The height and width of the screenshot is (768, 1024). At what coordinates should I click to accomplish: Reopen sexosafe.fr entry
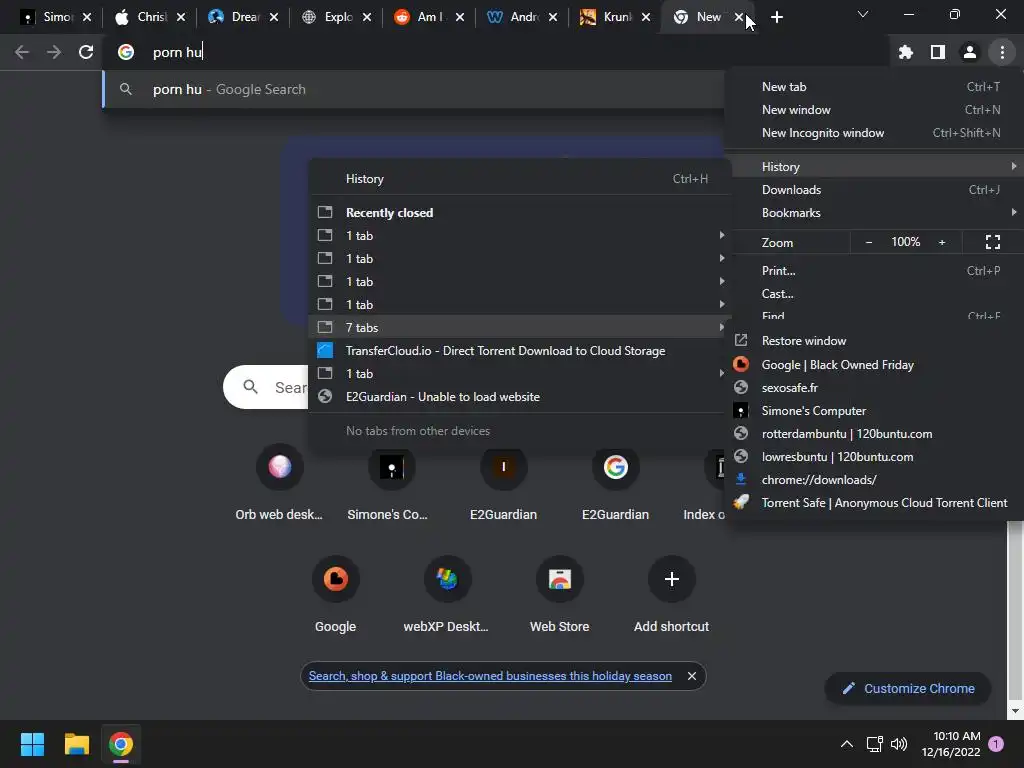coord(874,387)
